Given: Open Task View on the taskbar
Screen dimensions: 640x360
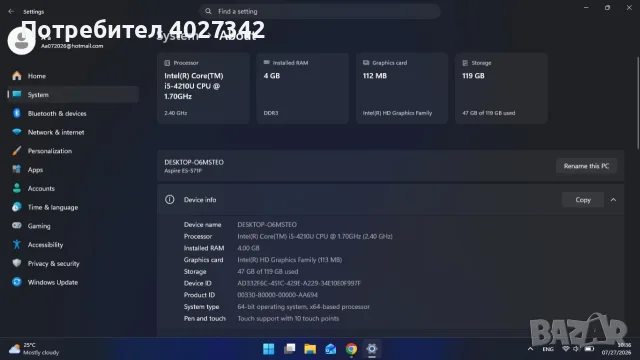Looking at the screenshot, I should (289, 349).
